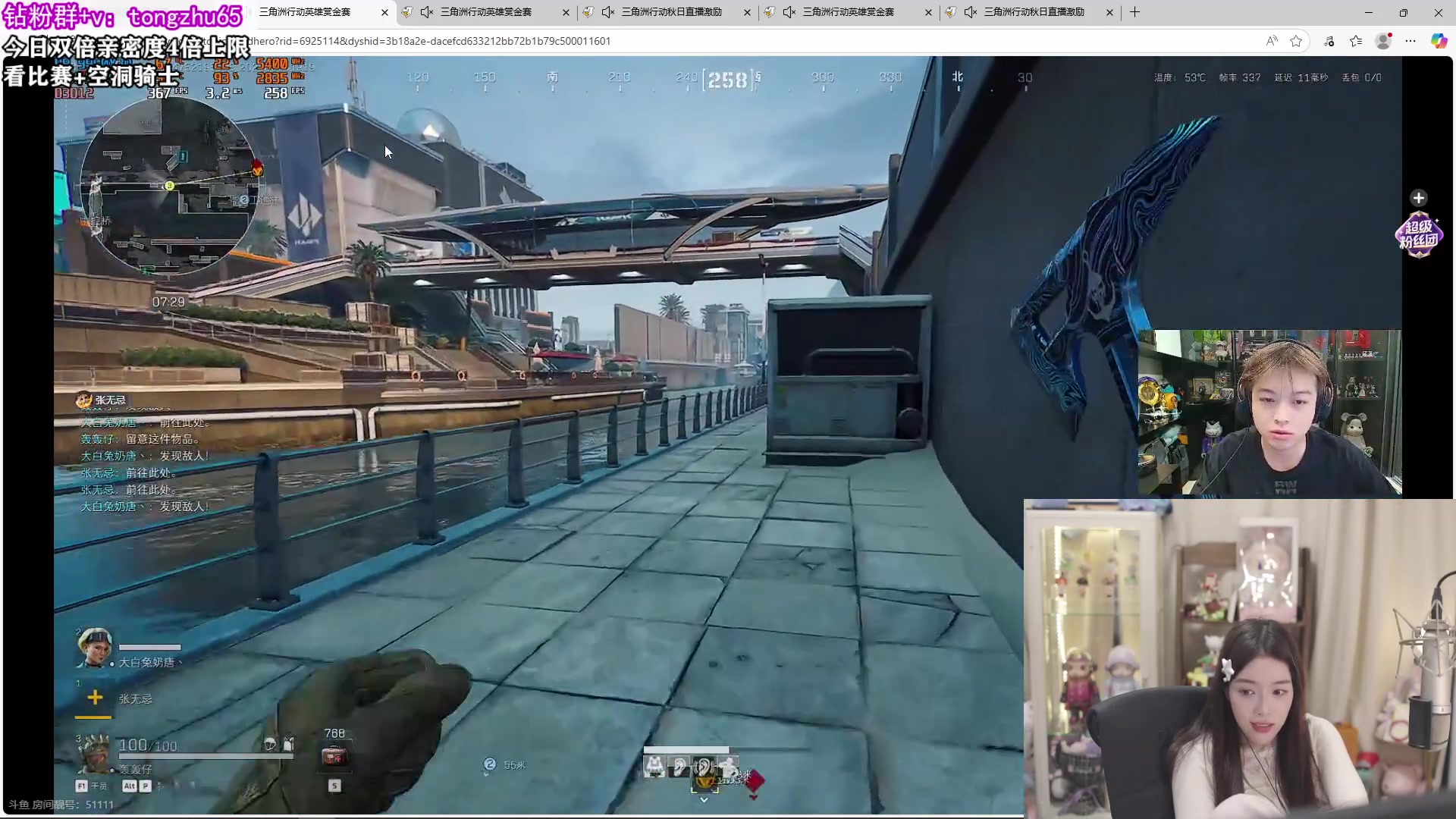Open the Favorites list icon
The height and width of the screenshot is (819, 1456).
(x=1356, y=41)
